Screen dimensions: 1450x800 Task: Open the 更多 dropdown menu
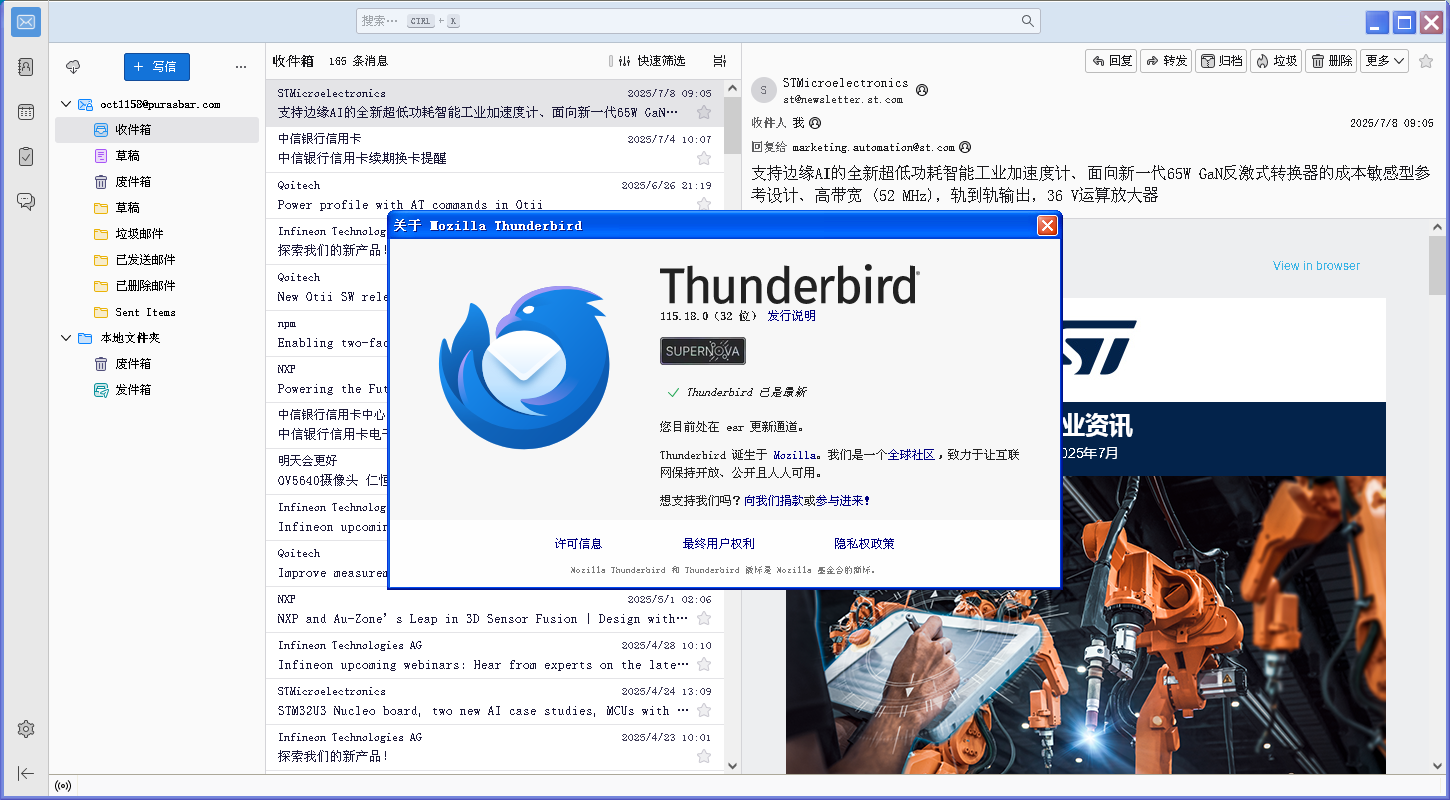tap(1385, 61)
